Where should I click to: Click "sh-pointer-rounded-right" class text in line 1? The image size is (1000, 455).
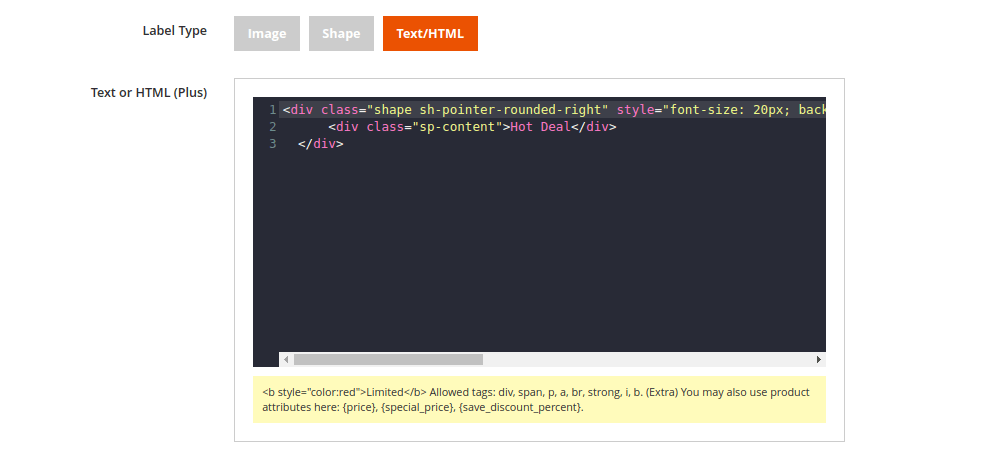click(x=510, y=110)
